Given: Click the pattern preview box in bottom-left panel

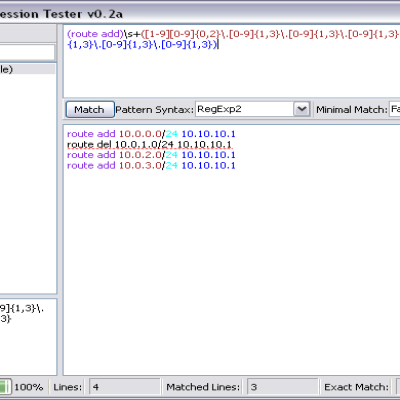Looking at the screenshot, I should click(x=28, y=337).
